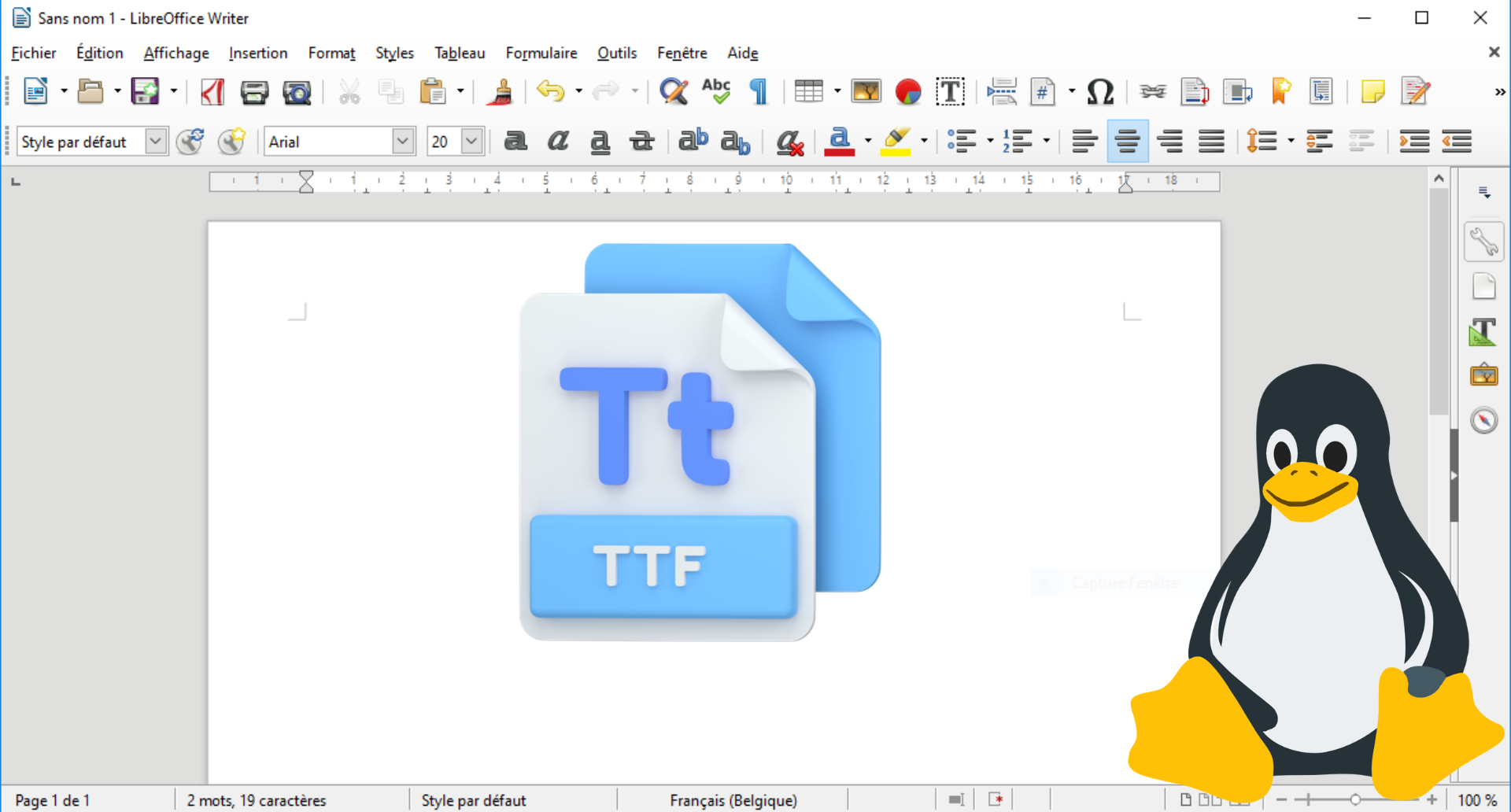
Task: Open the Tableau menu
Action: click(x=460, y=54)
